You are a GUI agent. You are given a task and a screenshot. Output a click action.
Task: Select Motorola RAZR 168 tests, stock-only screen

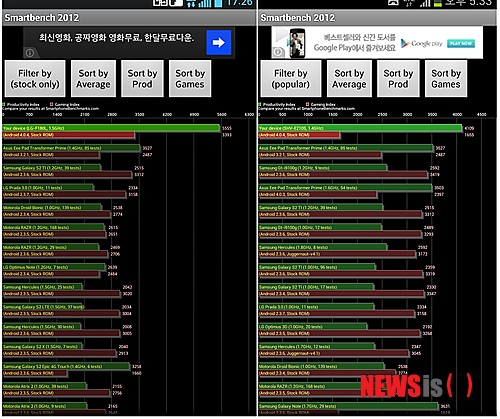pos(53,227)
